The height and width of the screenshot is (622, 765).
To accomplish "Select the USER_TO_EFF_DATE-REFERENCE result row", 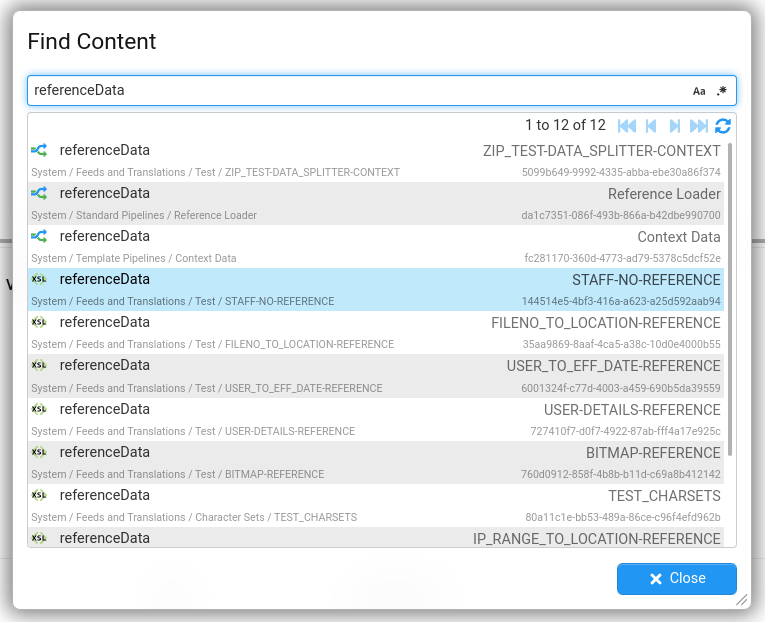I will pyautogui.click(x=376, y=375).
